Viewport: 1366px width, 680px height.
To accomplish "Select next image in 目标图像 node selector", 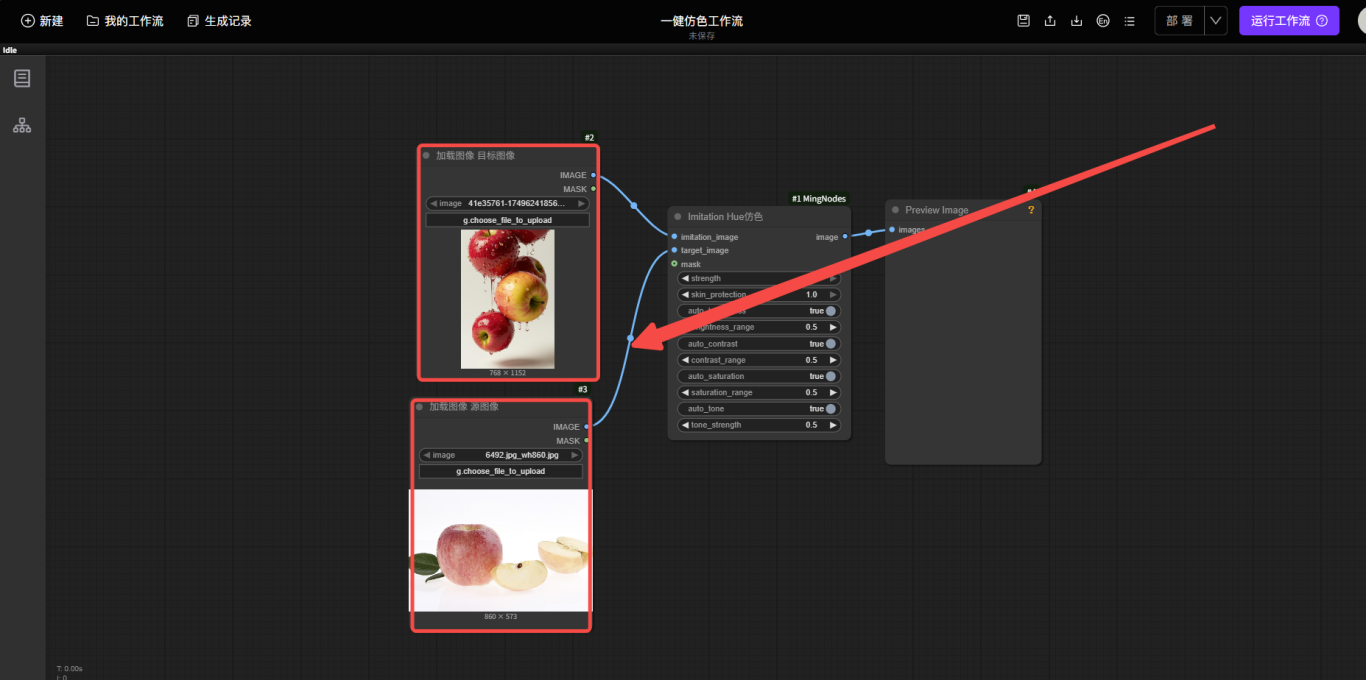I will coord(581,203).
